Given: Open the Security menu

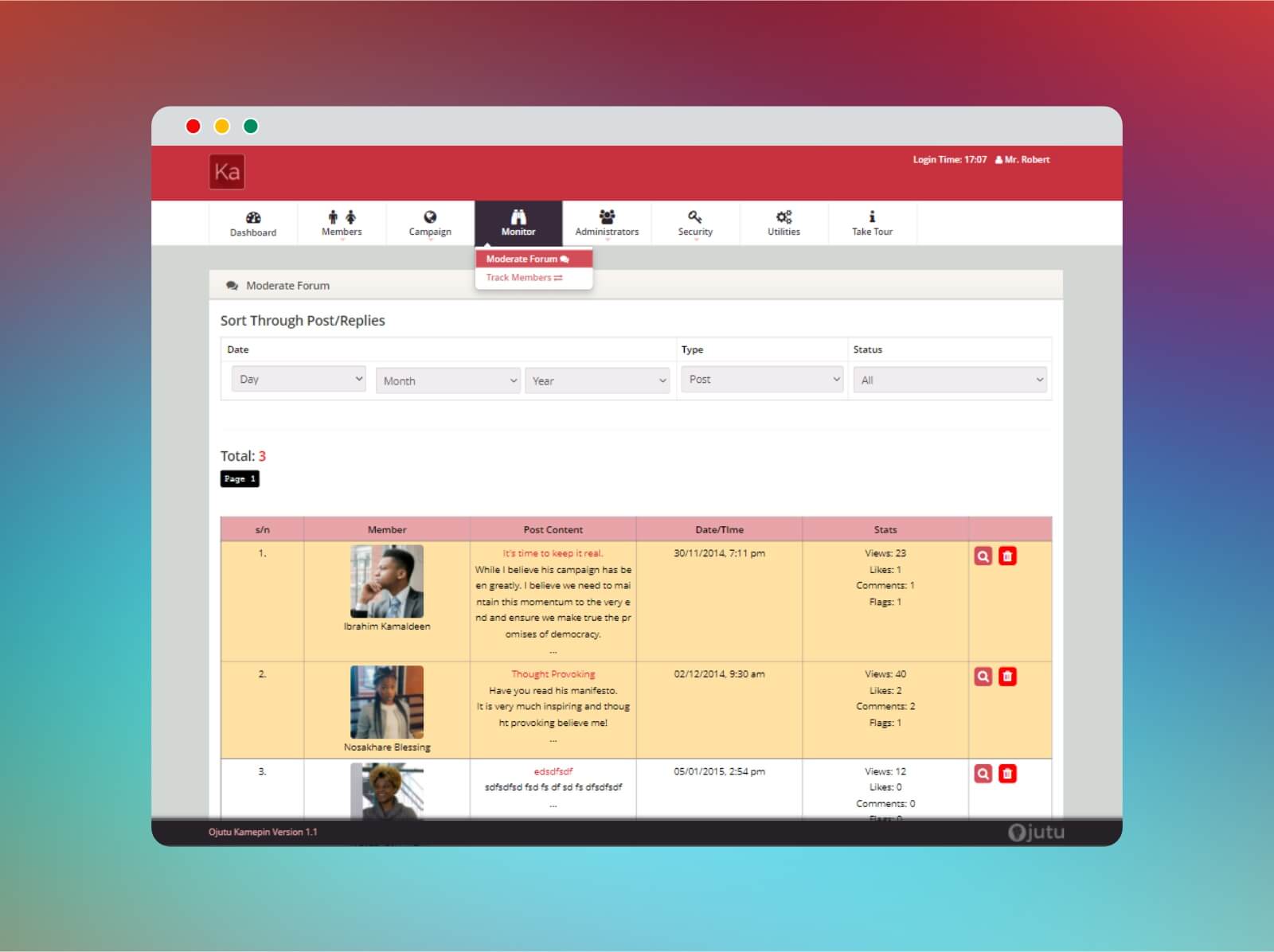Looking at the screenshot, I should [695, 224].
